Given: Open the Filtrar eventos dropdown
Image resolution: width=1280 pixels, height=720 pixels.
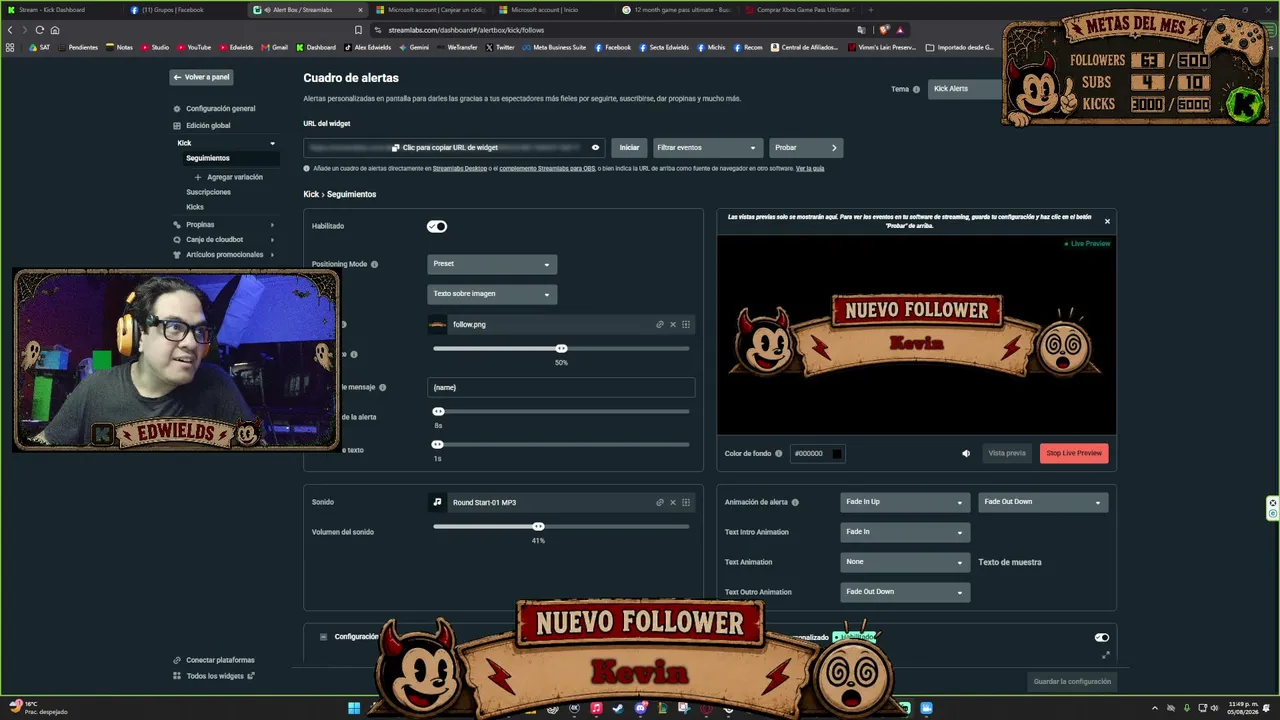Looking at the screenshot, I should tap(707, 147).
